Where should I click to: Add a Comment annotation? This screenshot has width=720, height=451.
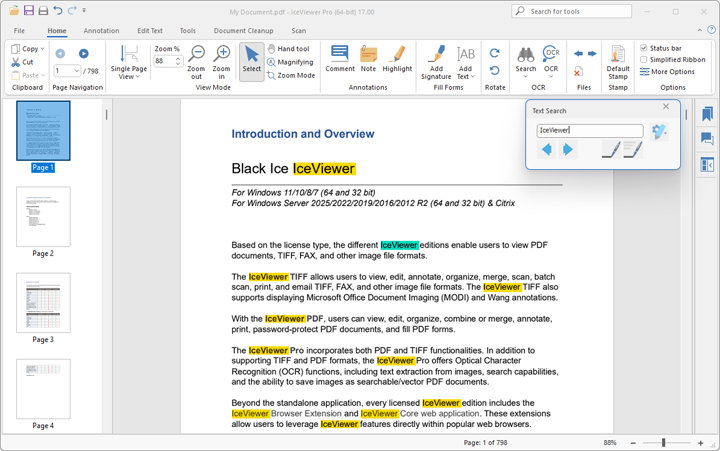(x=340, y=59)
